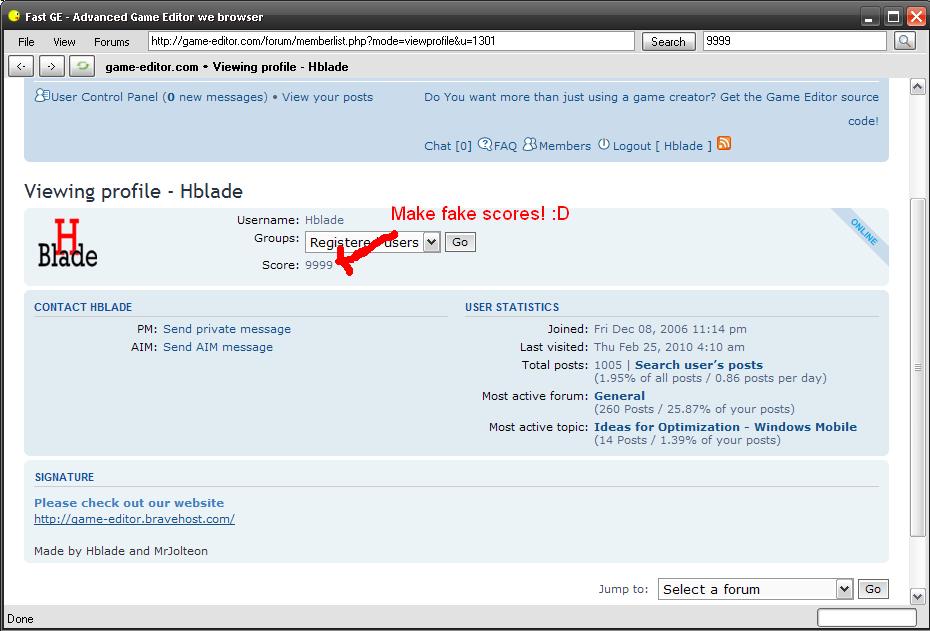Open the game-editor.bravehost.com signature link

coord(135,519)
